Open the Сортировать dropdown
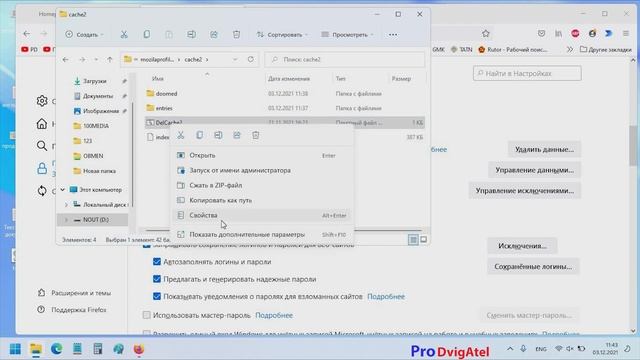Image resolution: width=640 pixels, height=360 pixels. point(282,35)
